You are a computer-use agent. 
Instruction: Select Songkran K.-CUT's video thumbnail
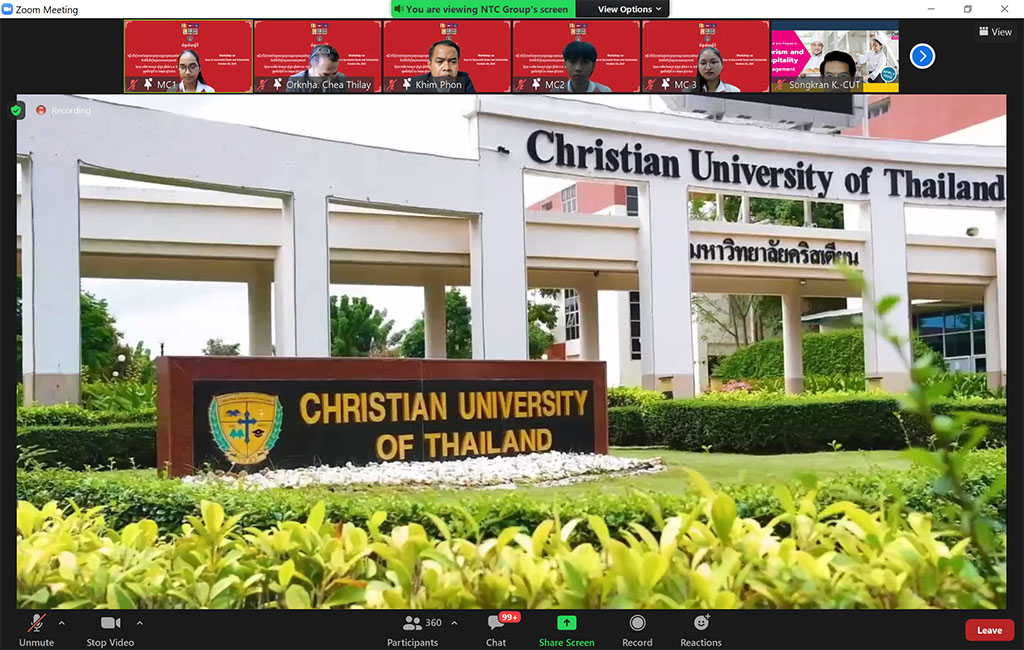click(x=835, y=56)
